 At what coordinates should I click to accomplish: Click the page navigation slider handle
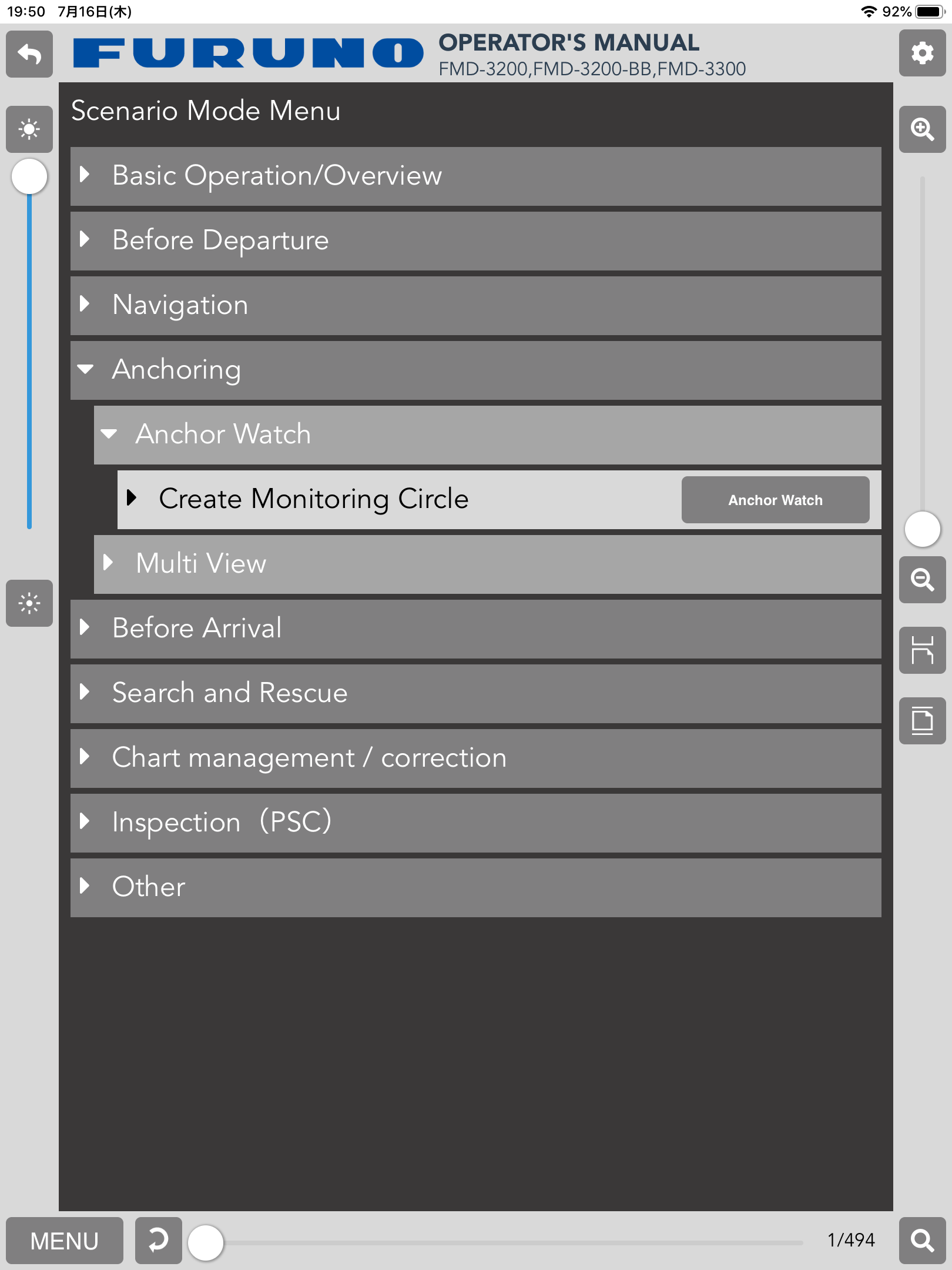point(206,1242)
